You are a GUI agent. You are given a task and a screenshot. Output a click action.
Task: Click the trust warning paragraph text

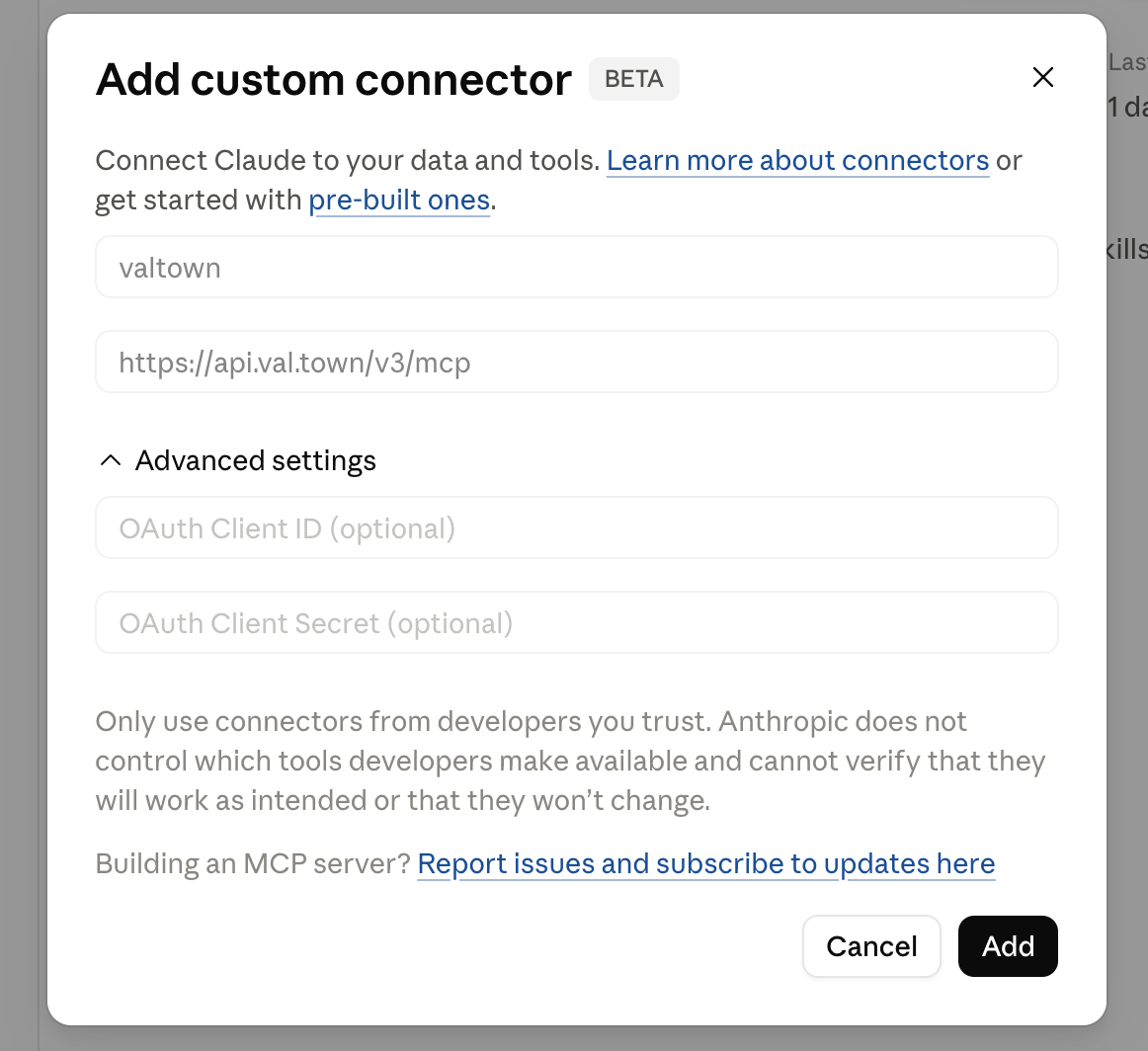570,762
